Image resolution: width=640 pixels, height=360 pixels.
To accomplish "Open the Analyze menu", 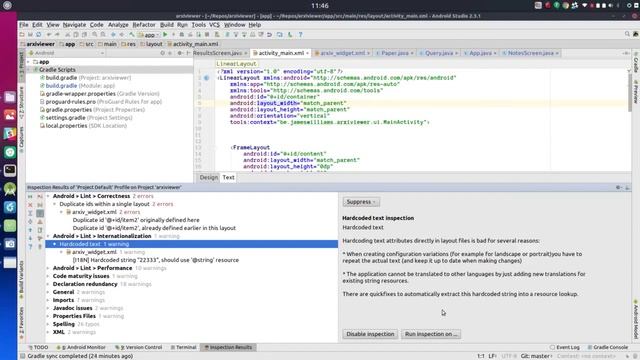I will (x=118, y=25).
